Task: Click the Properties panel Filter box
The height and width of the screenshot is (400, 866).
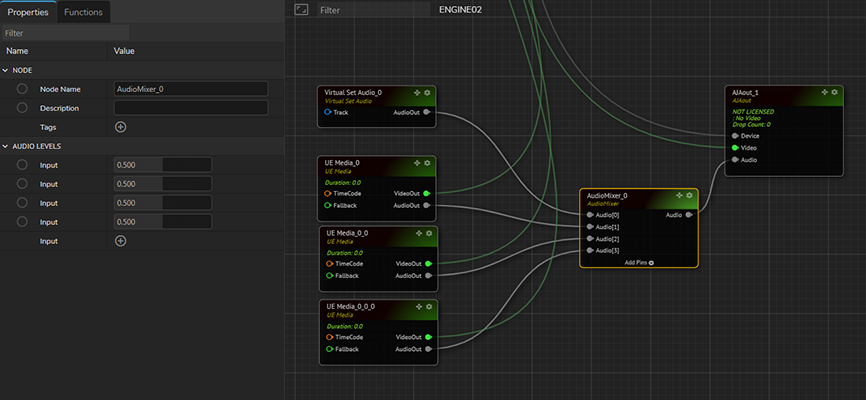Action: [140, 33]
